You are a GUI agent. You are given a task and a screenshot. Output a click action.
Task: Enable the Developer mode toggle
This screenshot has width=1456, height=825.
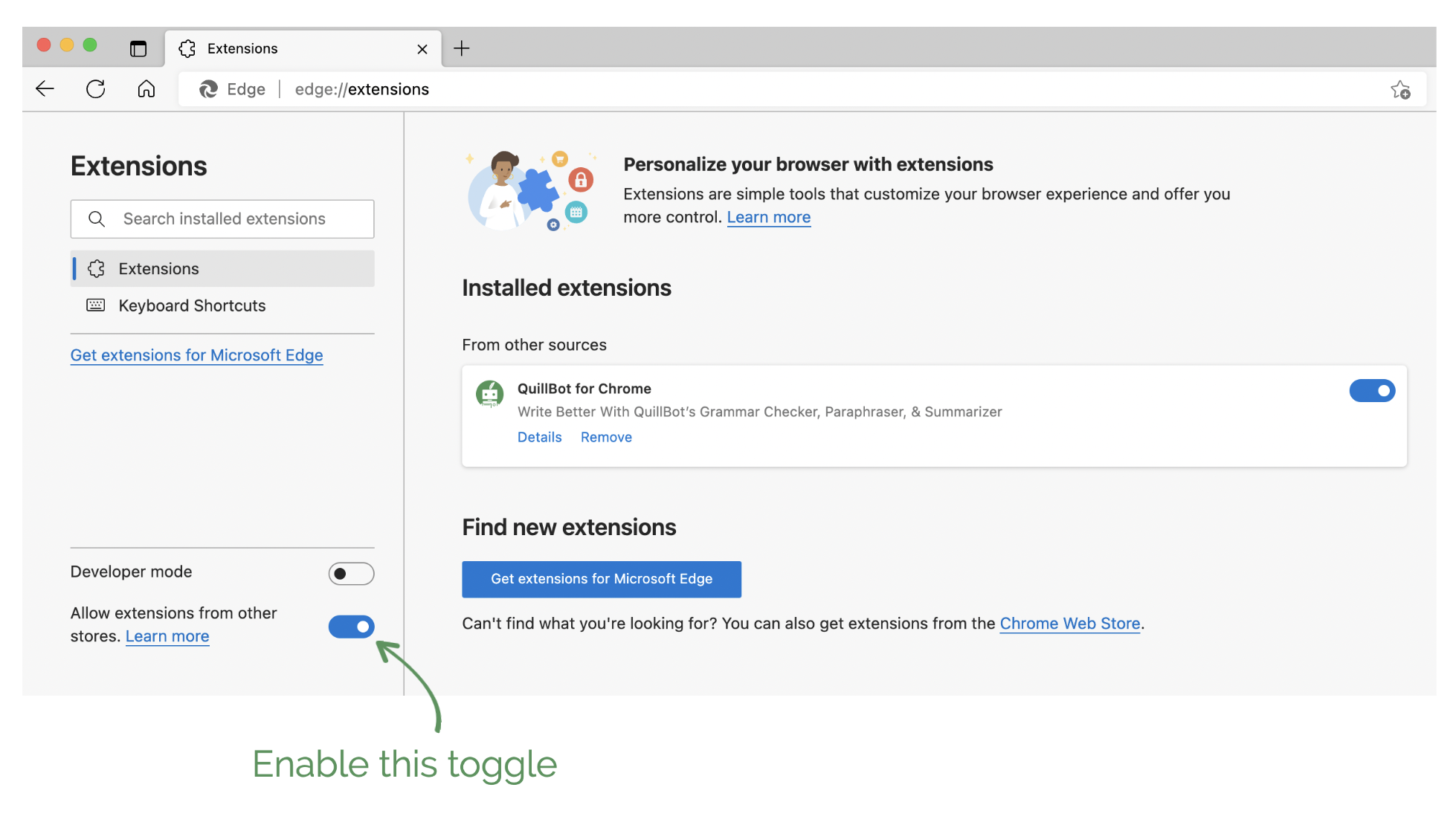pyautogui.click(x=351, y=573)
